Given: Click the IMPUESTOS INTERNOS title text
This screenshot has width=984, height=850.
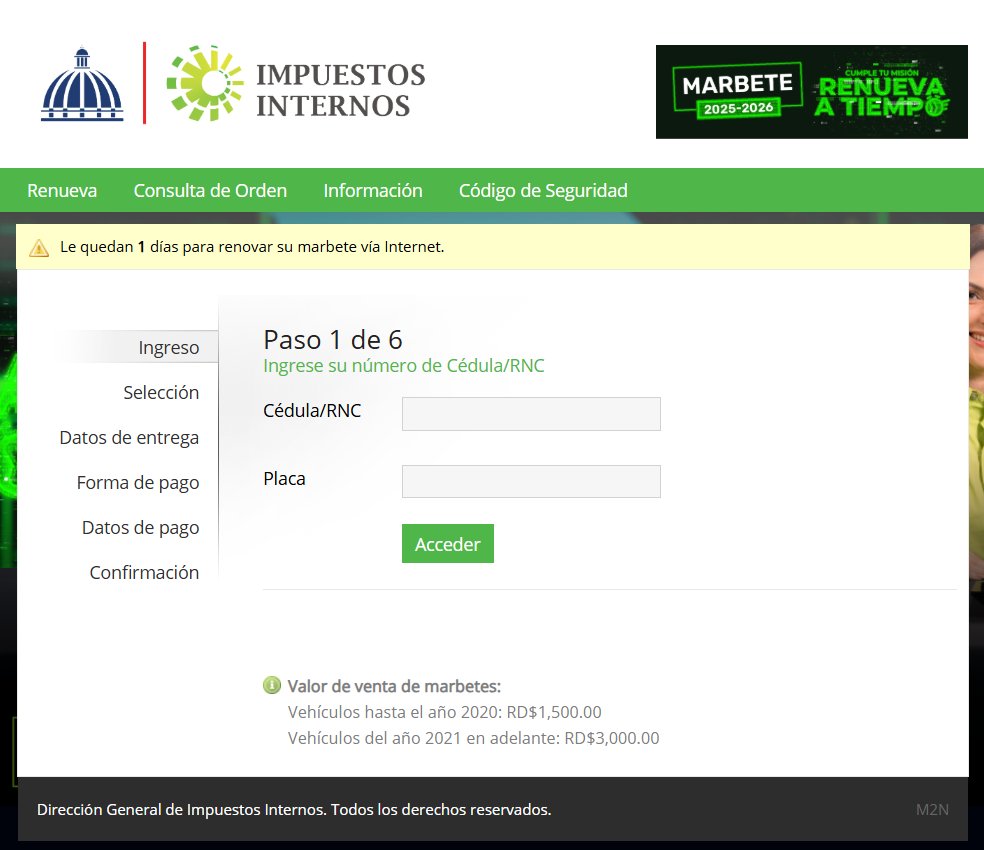Looking at the screenshot, I should pos(340,90).
